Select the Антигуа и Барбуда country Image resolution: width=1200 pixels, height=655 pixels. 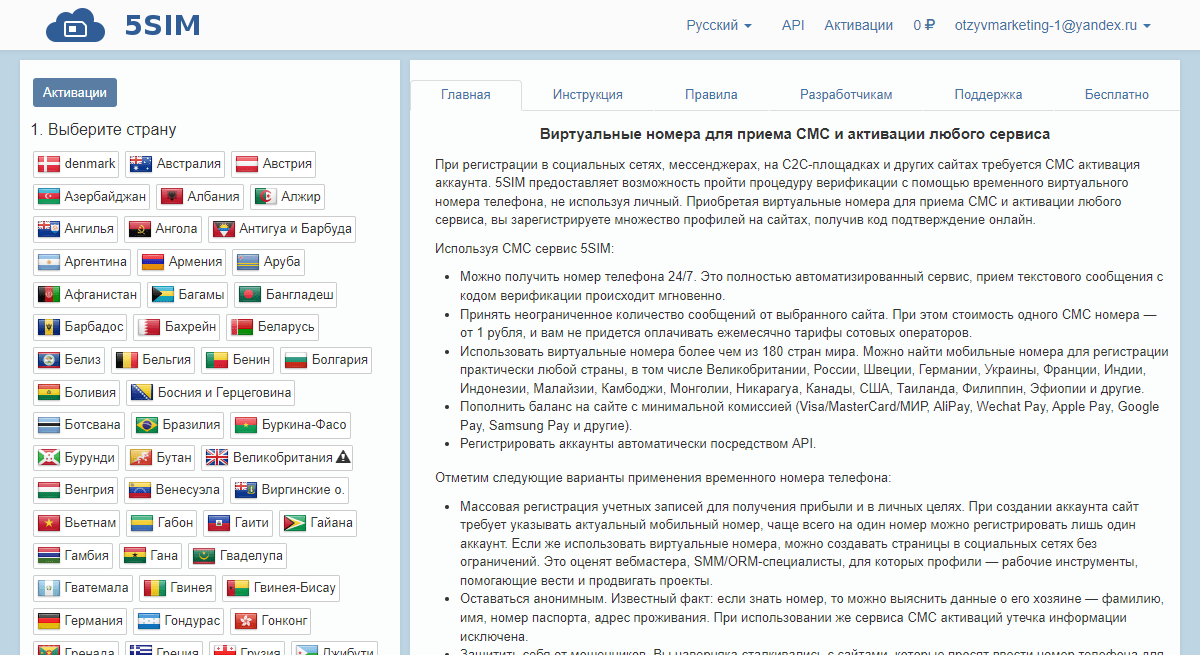coord(281,229)
